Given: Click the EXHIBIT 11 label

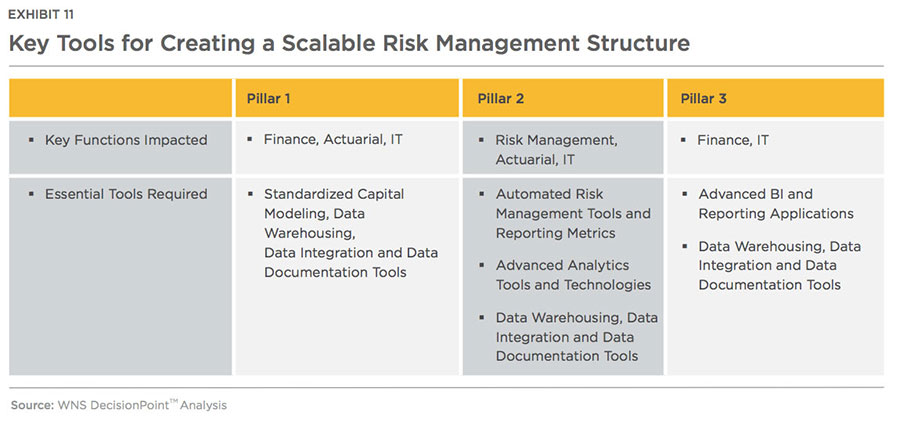Looking at the screenshot, I should 41,16.
